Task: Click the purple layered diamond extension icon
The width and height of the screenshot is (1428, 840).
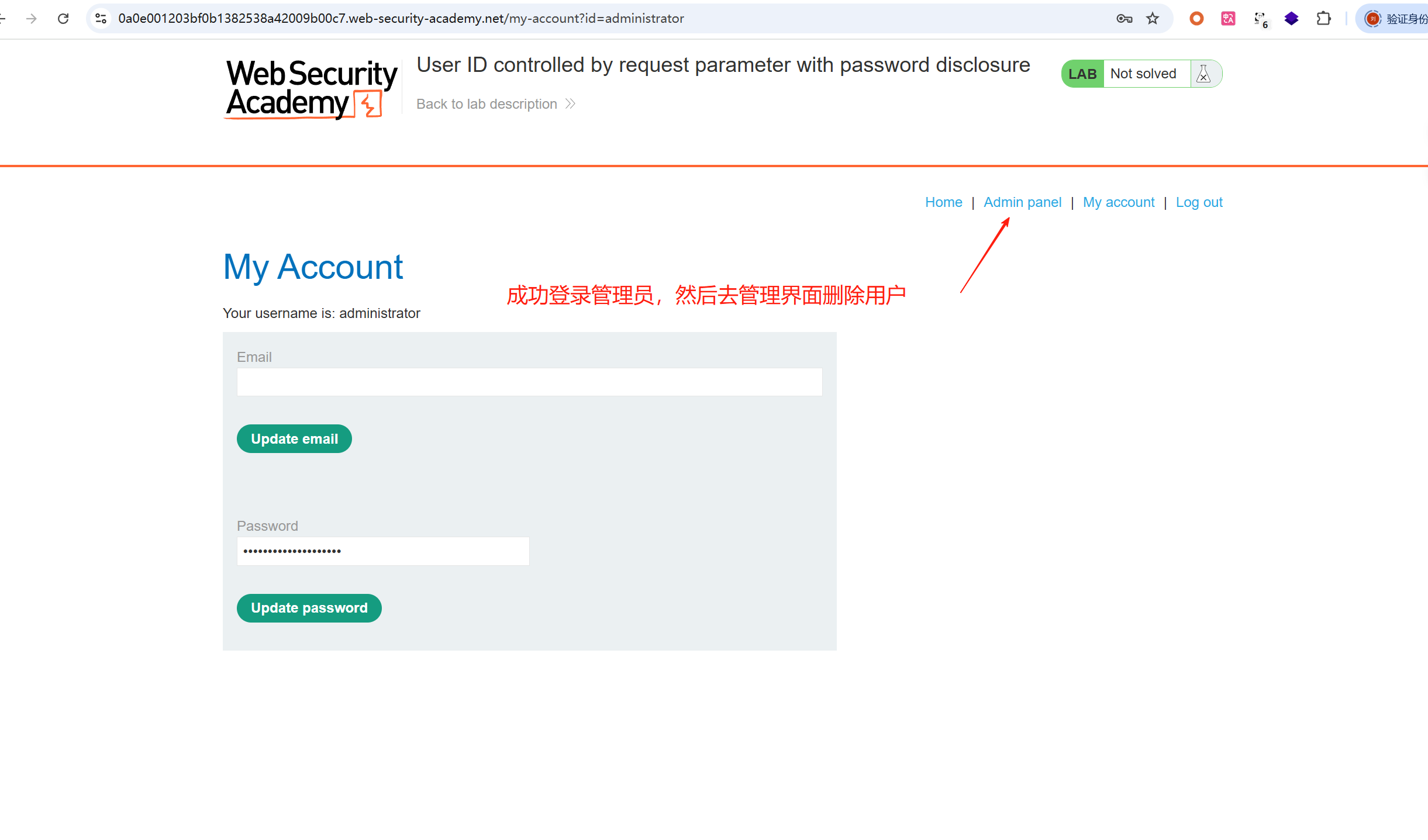Action: coord(1292,19)
